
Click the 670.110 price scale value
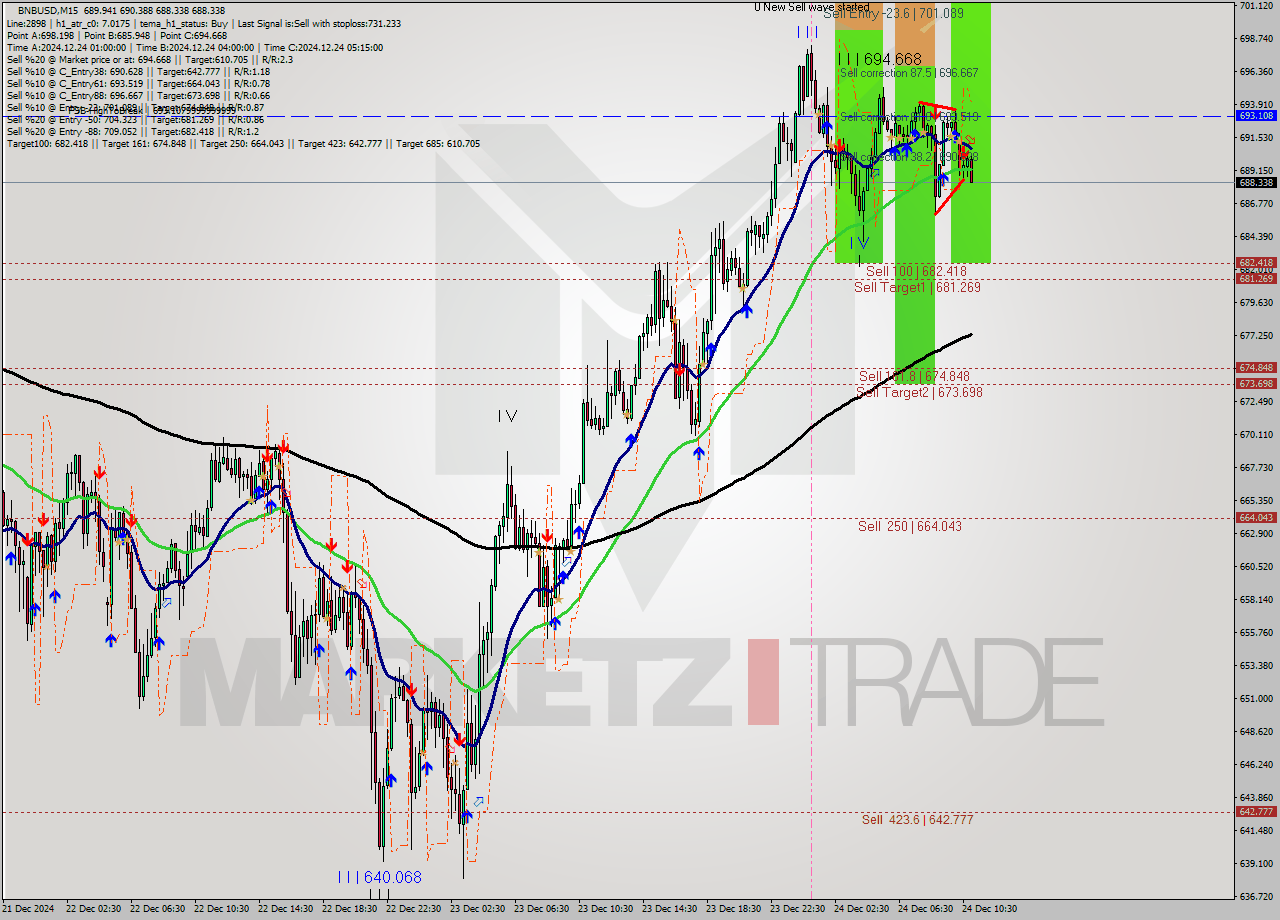[x=1256, y=435]
